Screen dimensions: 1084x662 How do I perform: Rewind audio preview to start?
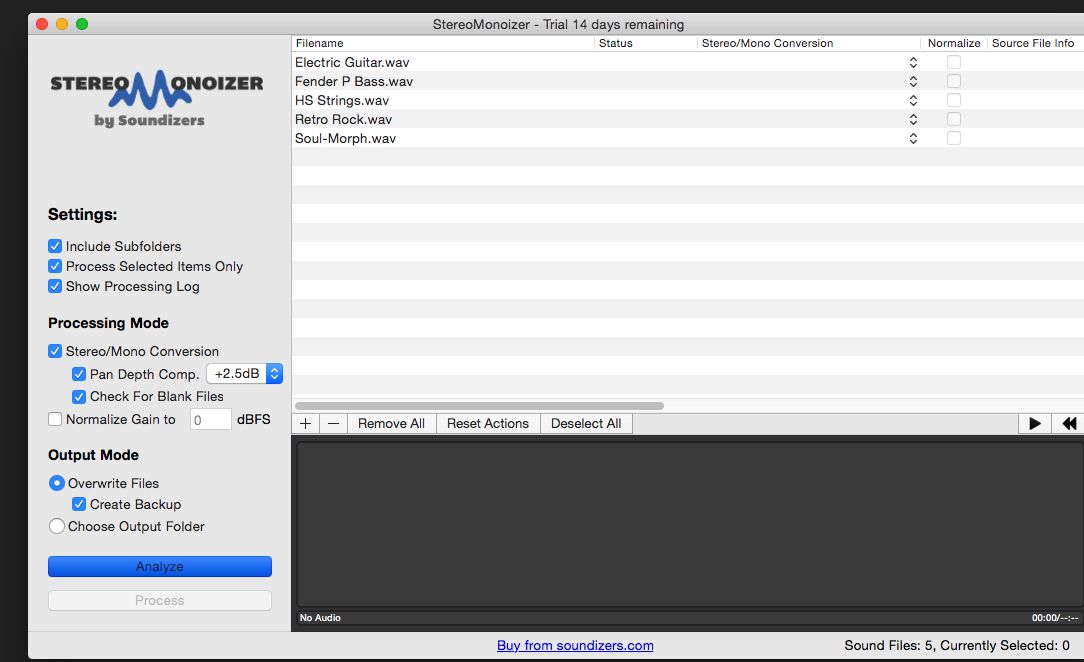click(x=1068, y=424)
